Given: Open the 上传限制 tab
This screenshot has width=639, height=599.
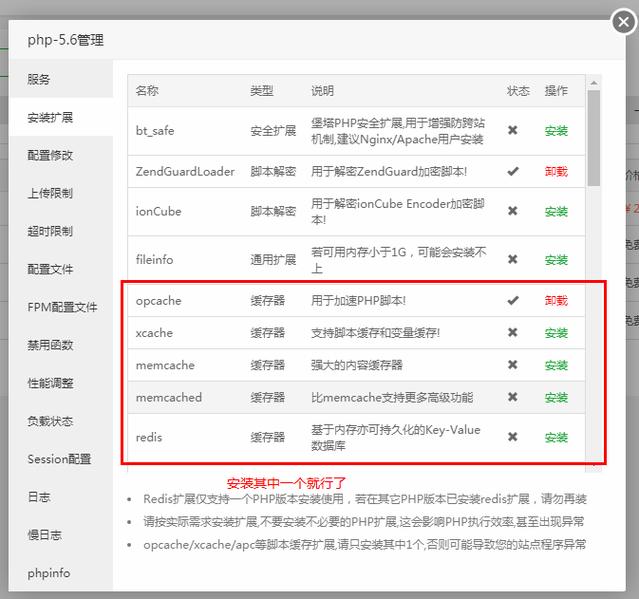Looking at the screenshot, I should click(61, 193).
